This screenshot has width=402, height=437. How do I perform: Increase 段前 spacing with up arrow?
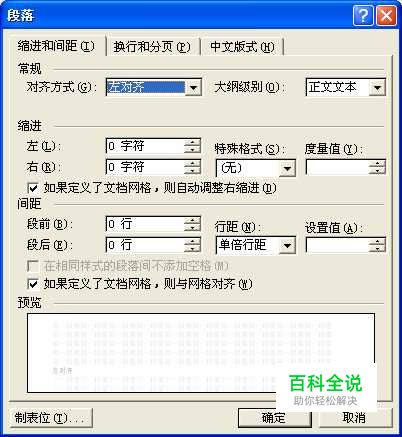[x=192, y=220]
